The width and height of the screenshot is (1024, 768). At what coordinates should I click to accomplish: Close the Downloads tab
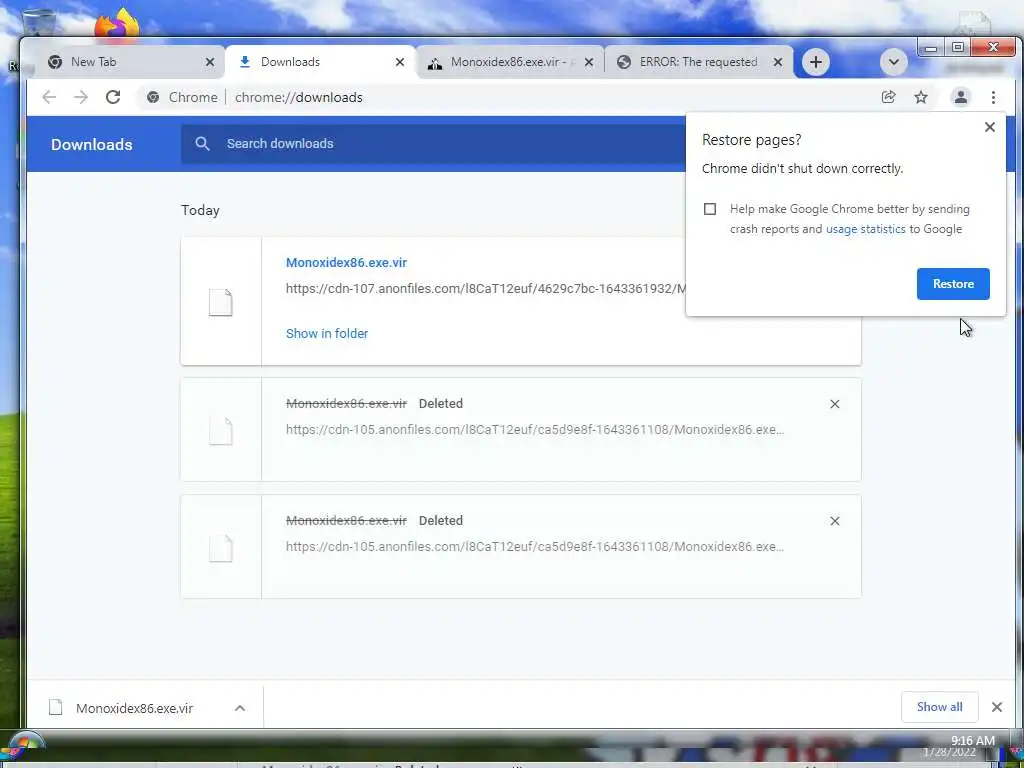pos(400,62)
